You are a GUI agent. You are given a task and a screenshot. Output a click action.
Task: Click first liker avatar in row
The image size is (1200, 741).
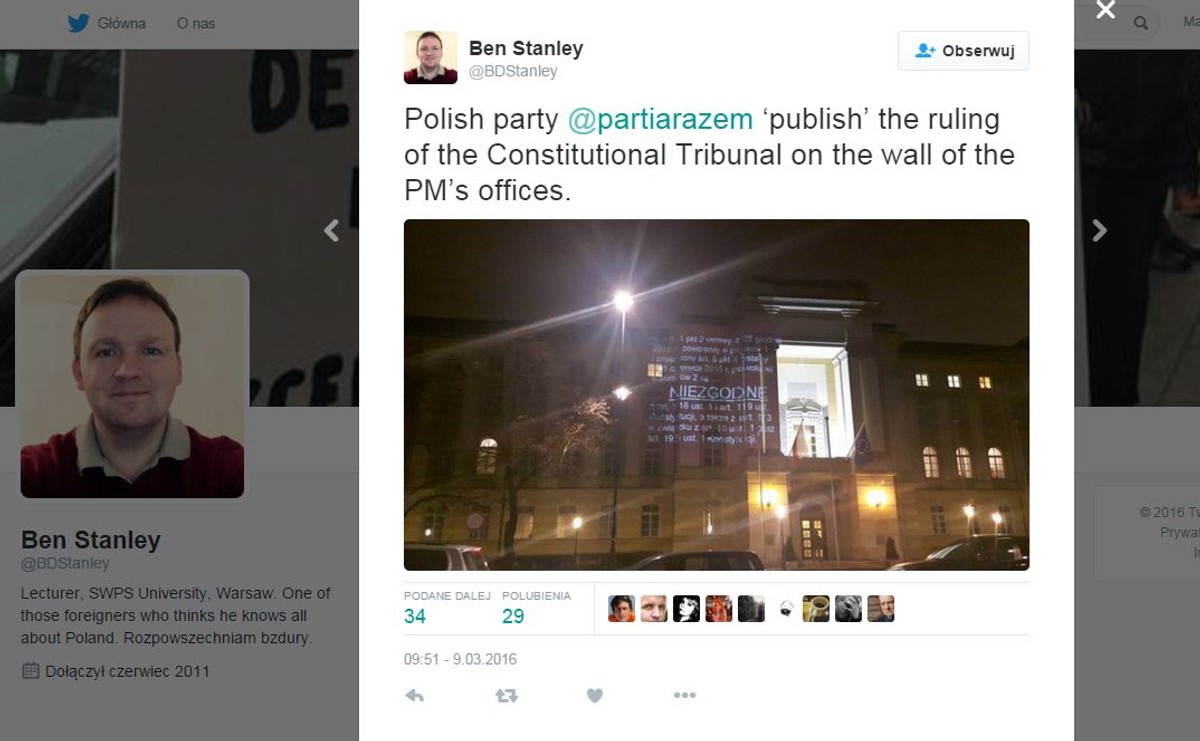click(x=621, y=608)
